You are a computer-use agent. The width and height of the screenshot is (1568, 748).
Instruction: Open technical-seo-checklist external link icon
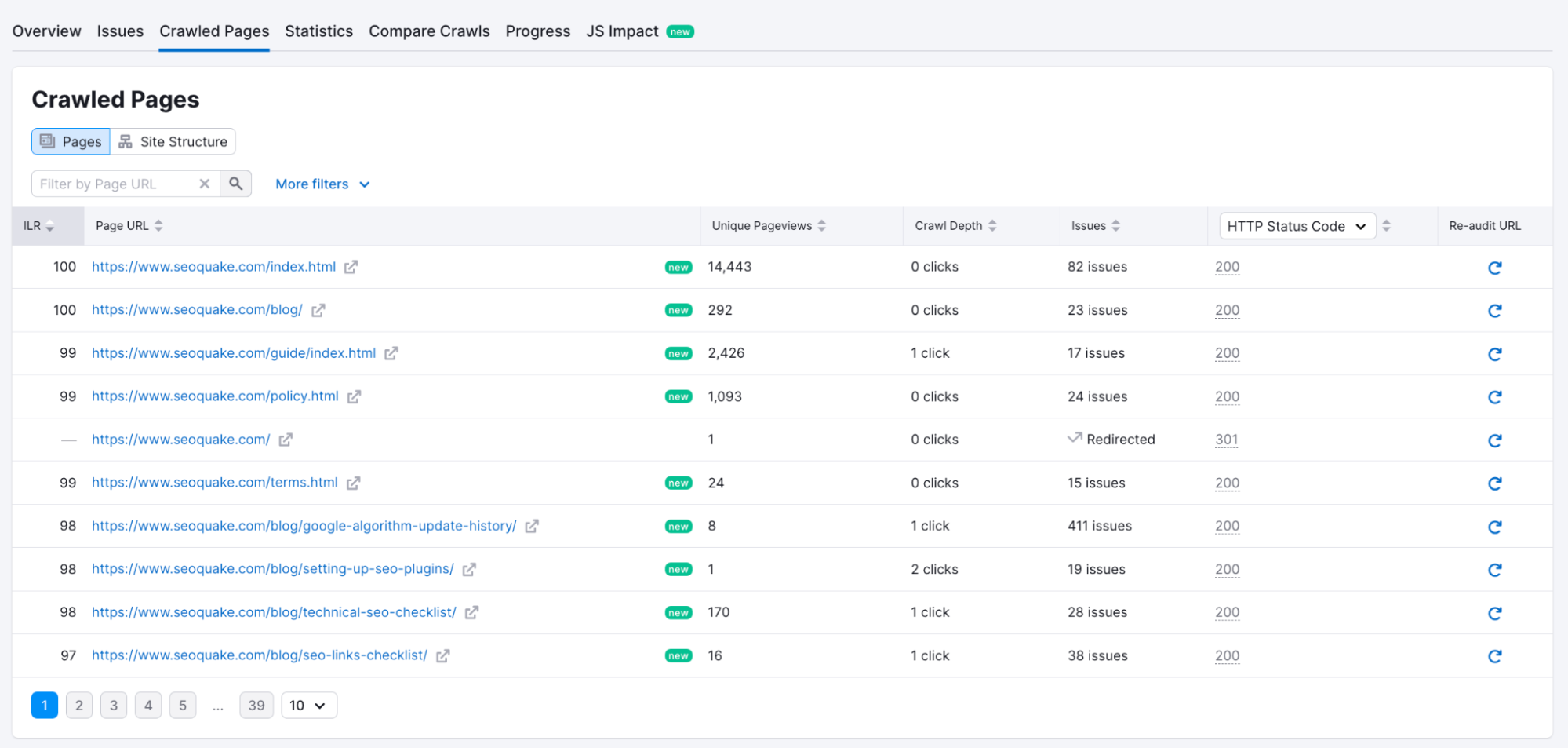(471, 612)
